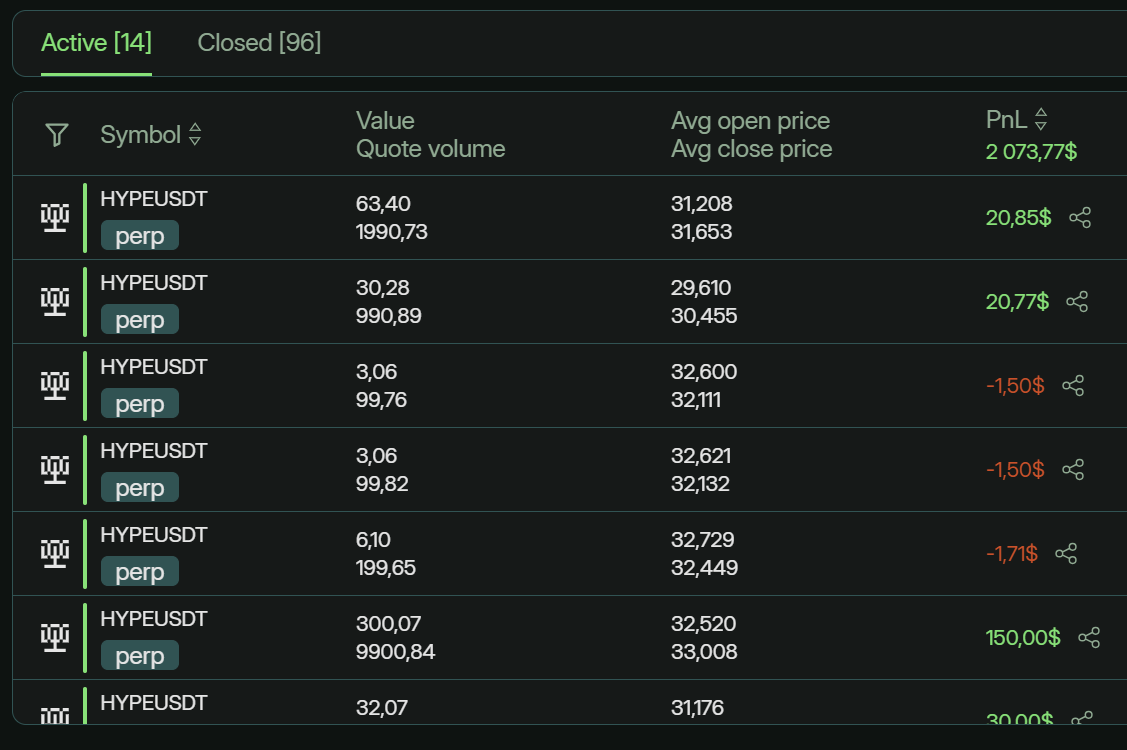1127x750 pixels.
Task: Sort positions by PnL arrows
Action: (1041, 120)
